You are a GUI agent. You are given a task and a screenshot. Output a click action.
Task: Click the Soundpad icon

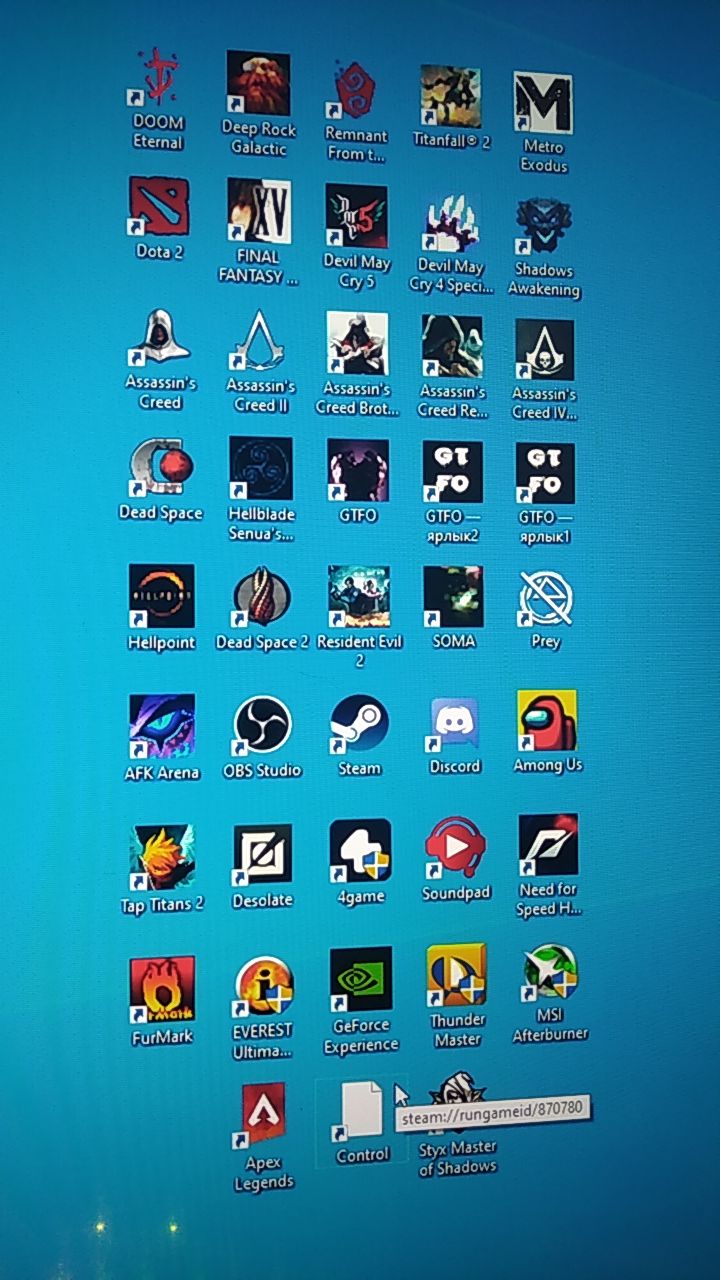[456, 848]
